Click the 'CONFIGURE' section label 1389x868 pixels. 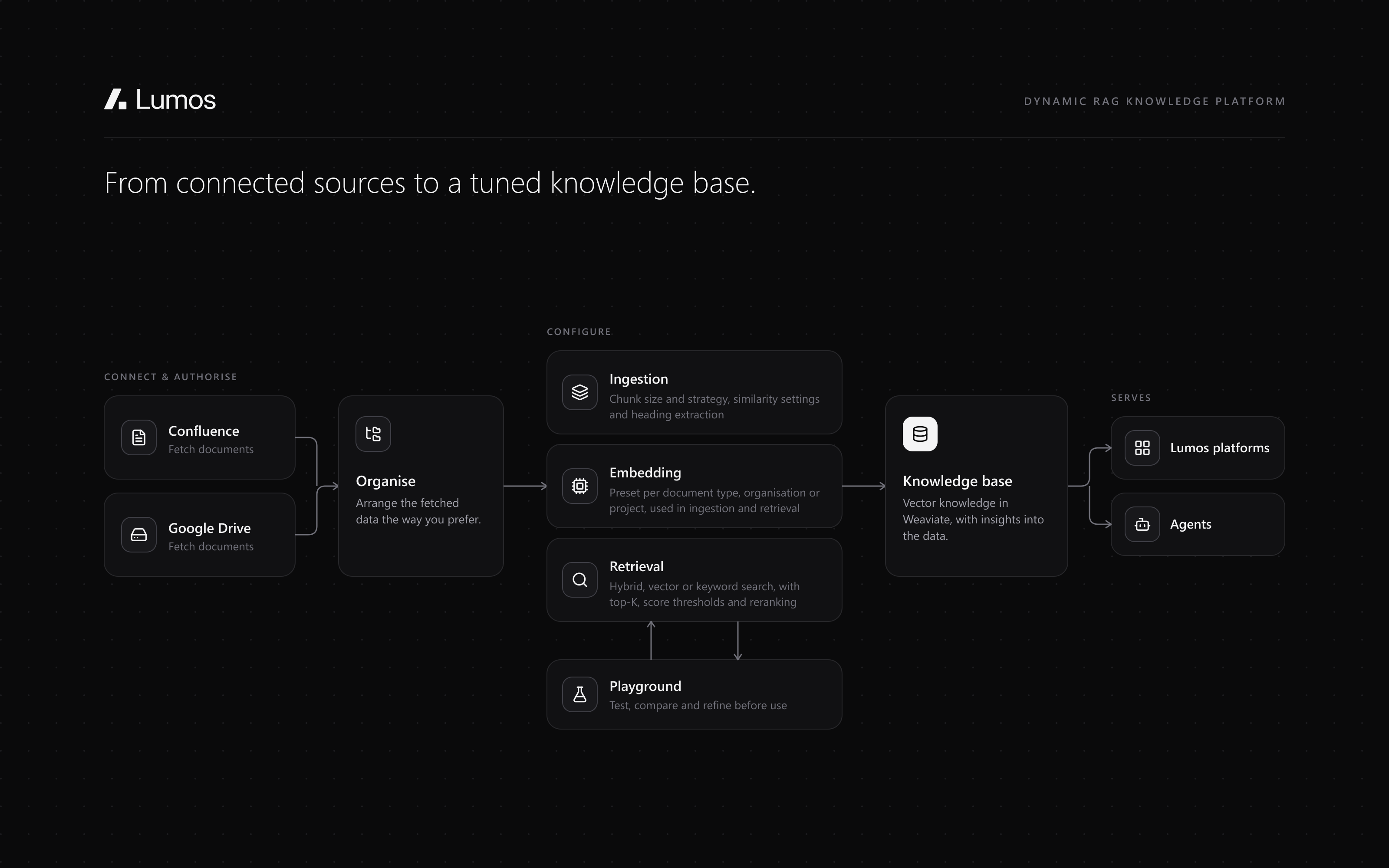(x=579, y=332)
